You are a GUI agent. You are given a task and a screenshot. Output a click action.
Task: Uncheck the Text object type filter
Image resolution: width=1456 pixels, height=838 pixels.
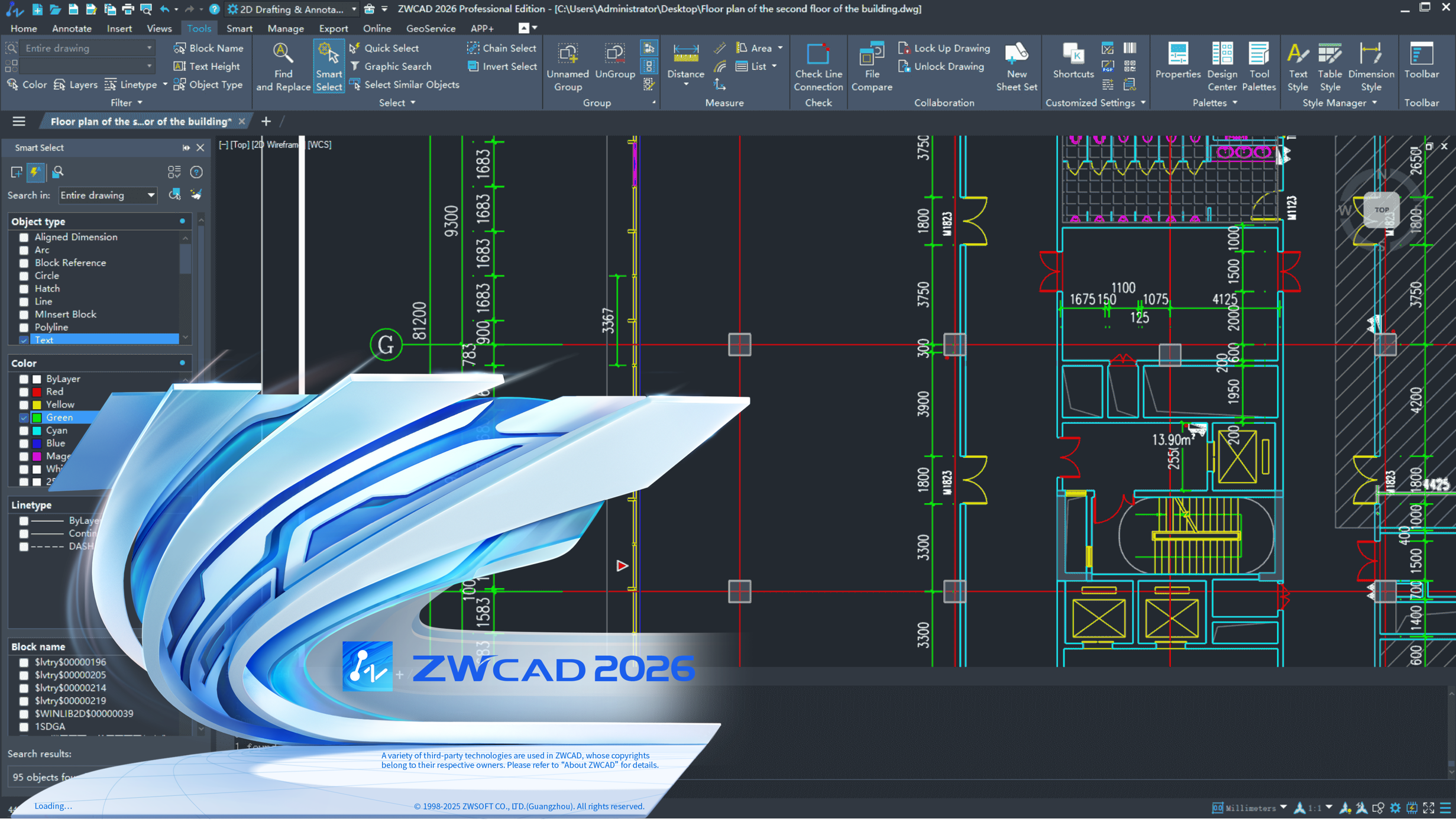click(x=24, y=339)
